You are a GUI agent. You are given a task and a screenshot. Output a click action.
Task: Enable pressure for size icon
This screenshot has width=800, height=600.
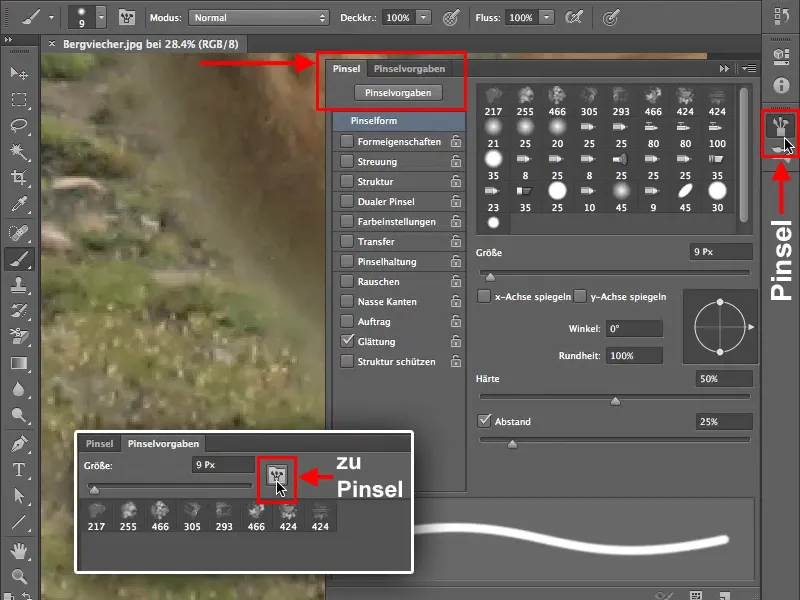pyautogui.click(x=611, y=18)
